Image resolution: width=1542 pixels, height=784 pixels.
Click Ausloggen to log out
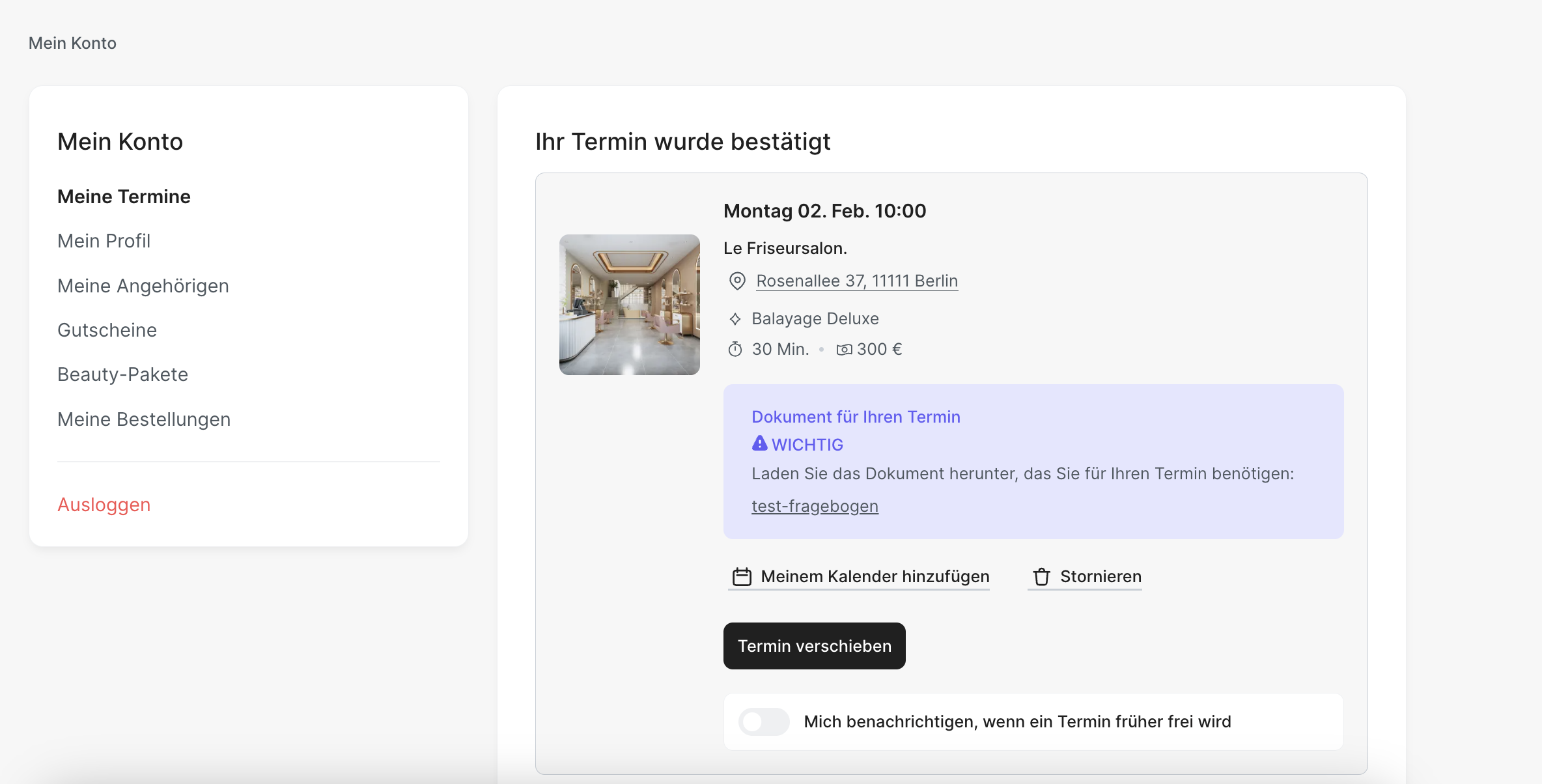(x=104, y=505)
